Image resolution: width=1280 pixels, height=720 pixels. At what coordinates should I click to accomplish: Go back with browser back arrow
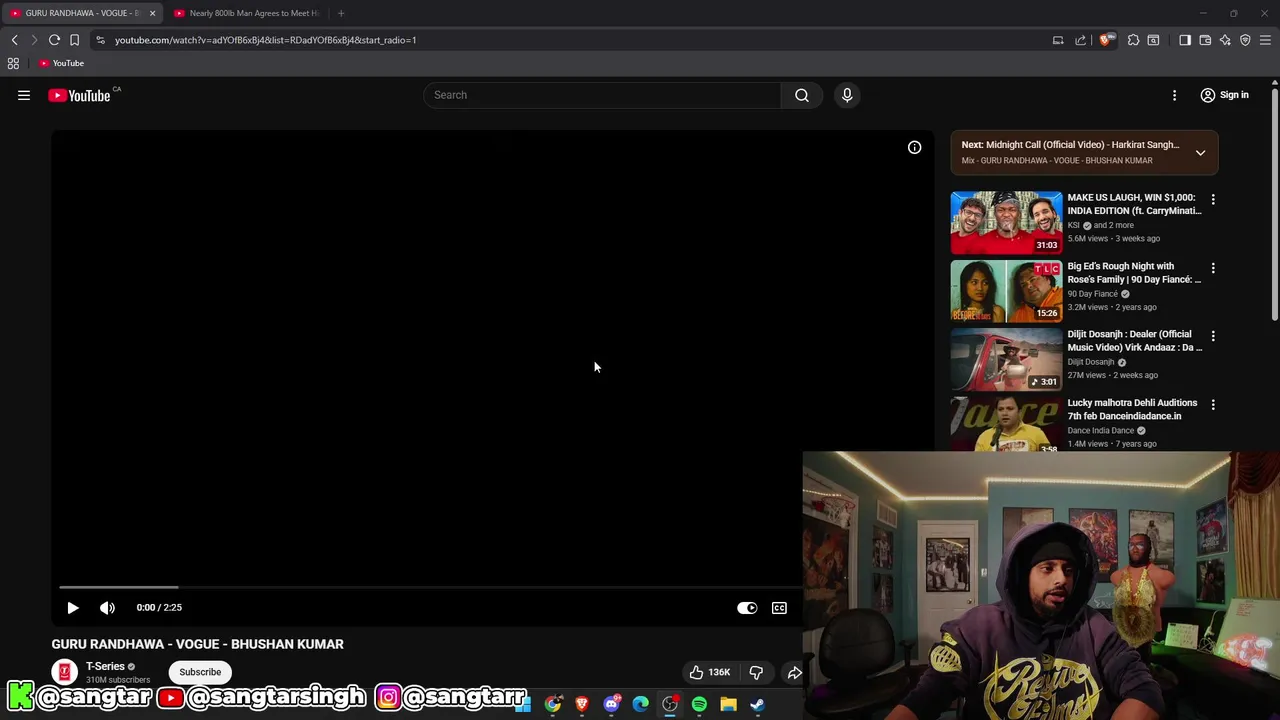(14, 40)
